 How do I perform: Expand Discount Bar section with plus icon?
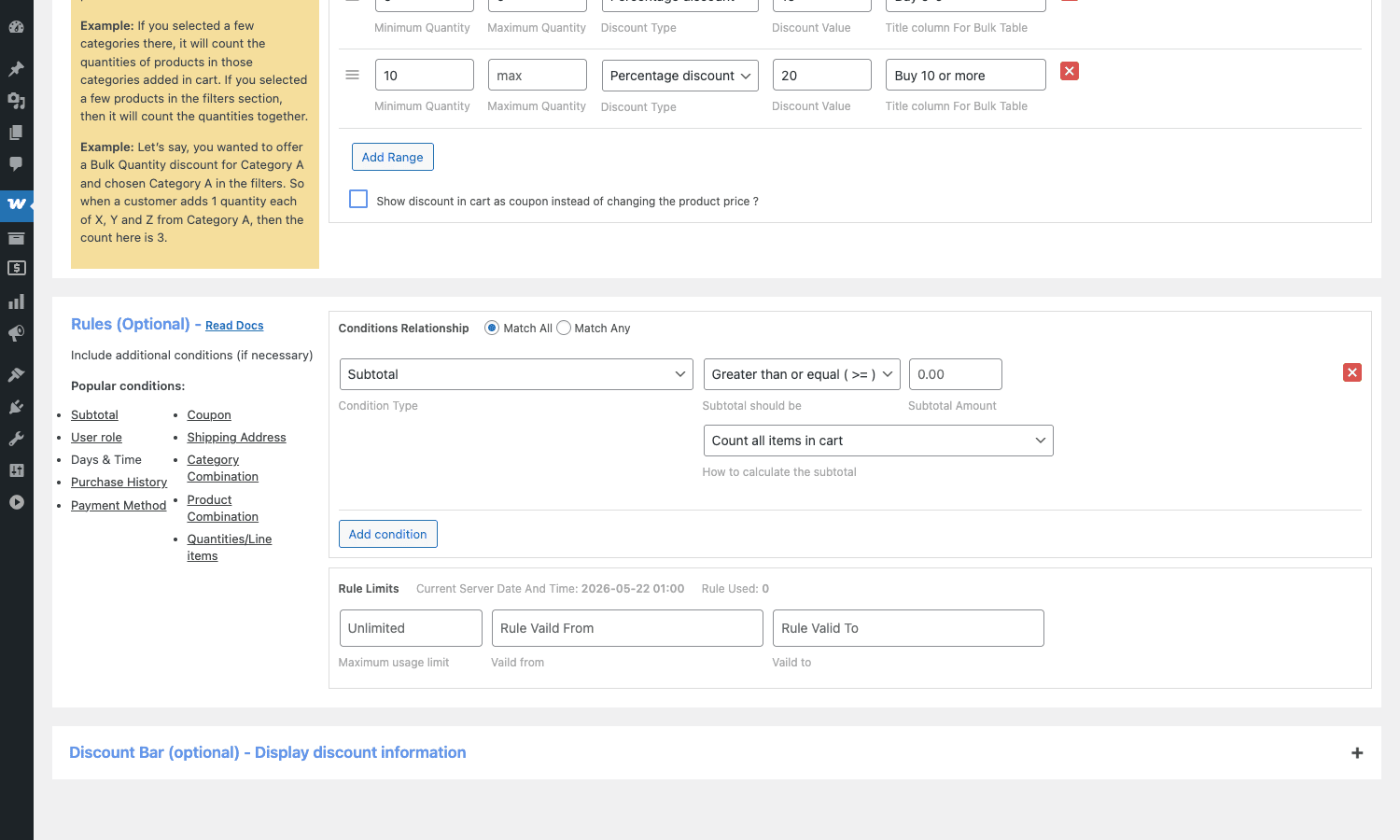pyautogui.click(x=1357, y=753)
